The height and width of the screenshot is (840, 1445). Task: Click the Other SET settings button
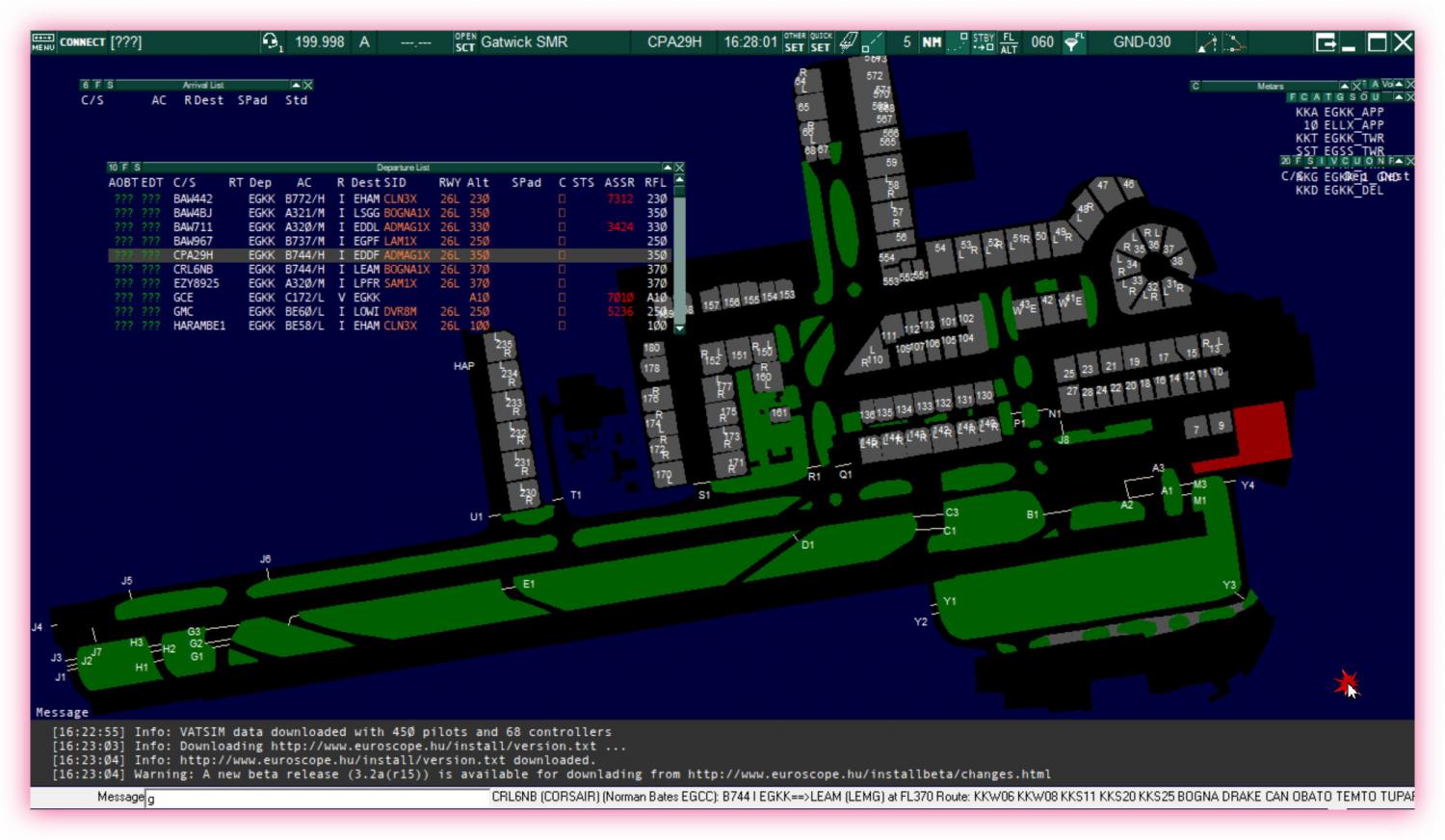pos(795,42)
